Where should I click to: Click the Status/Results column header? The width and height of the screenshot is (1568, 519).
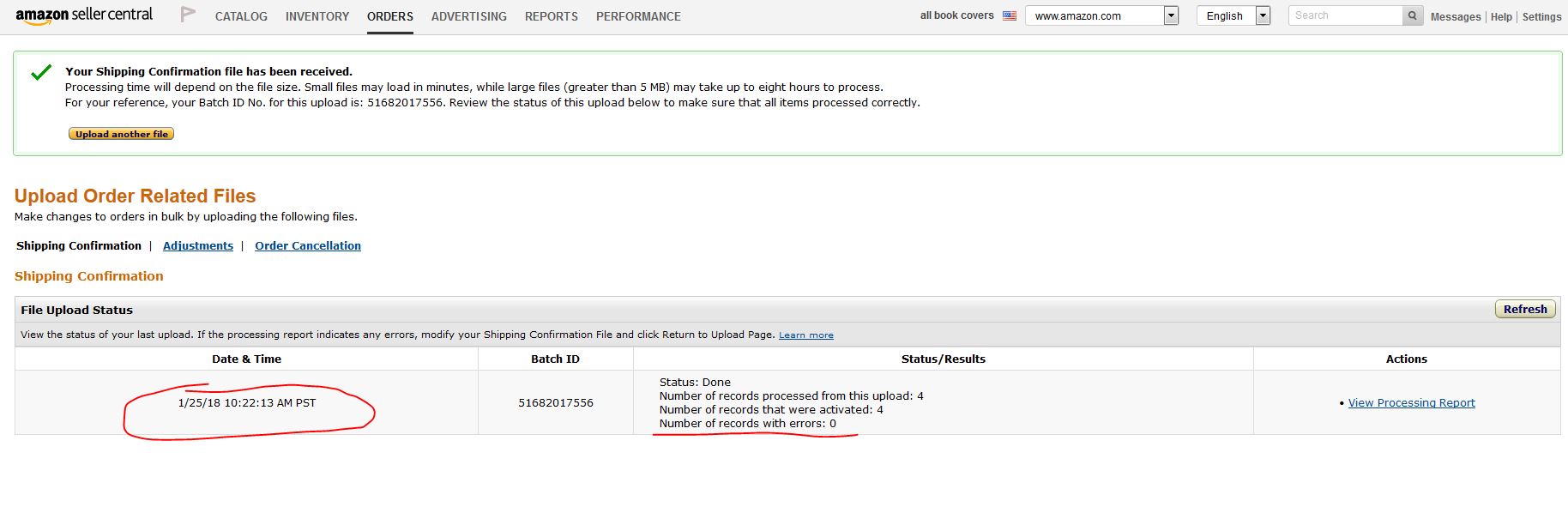944,359
